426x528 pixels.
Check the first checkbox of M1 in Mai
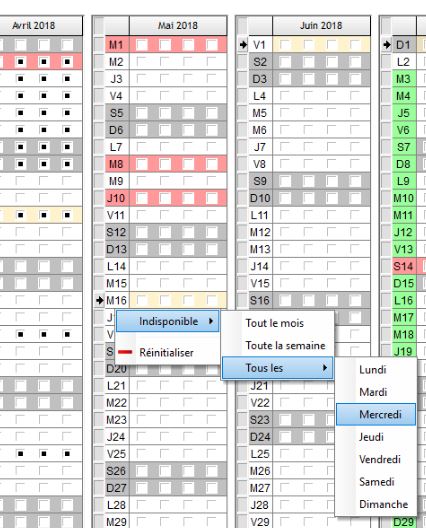tap(141, 44)
